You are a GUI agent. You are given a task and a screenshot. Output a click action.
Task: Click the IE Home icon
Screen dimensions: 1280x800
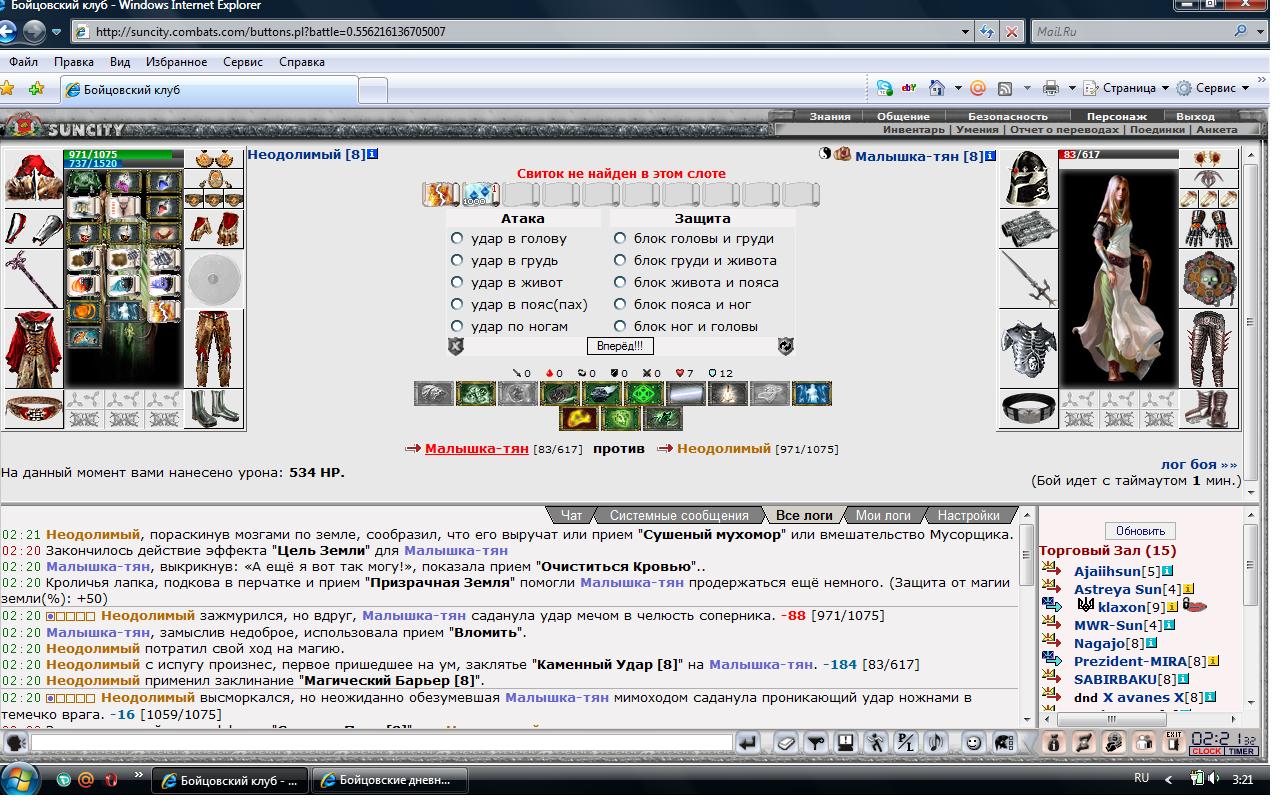point(937,88)
